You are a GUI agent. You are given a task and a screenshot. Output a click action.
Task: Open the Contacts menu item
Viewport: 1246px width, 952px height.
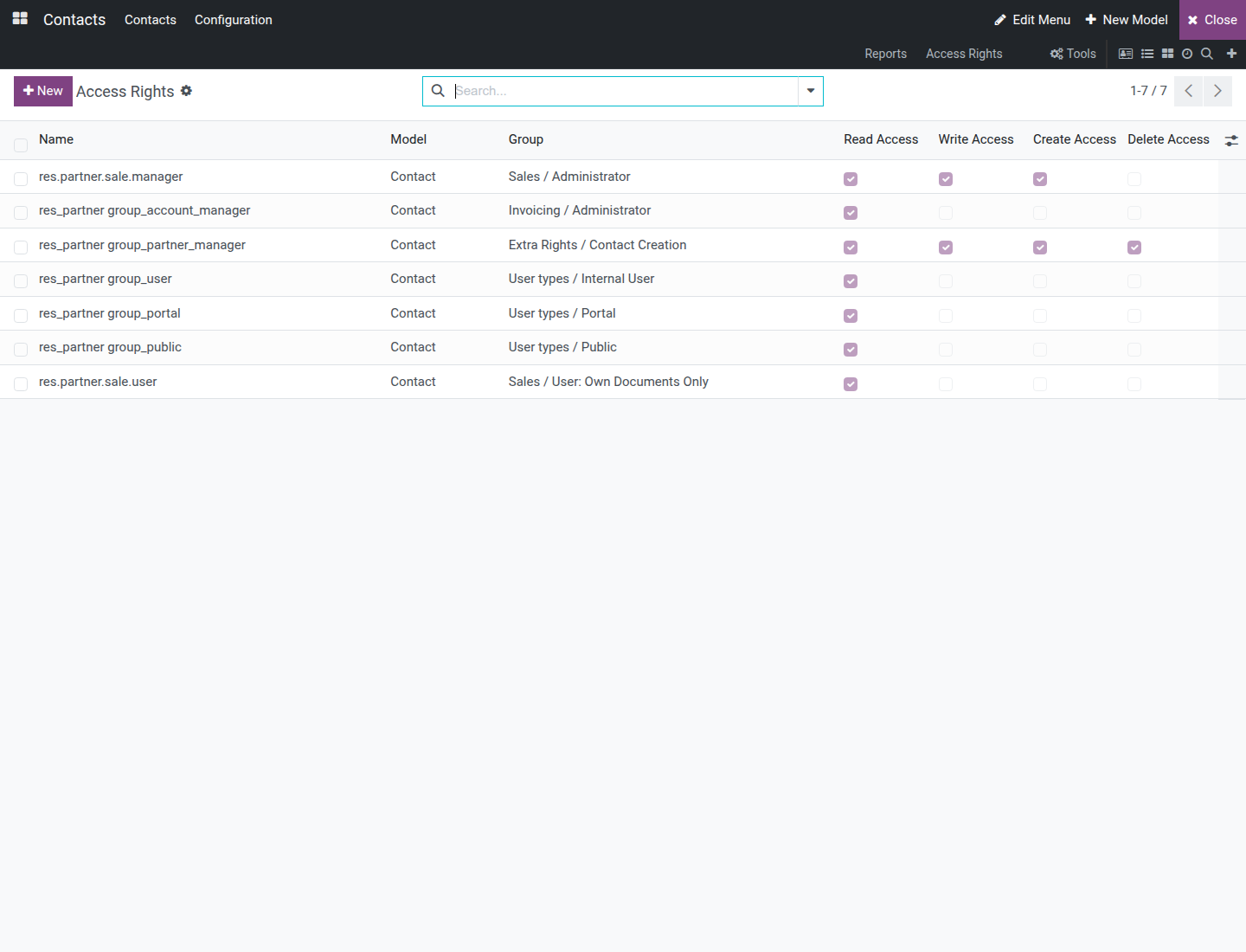(x=151, y=20)
